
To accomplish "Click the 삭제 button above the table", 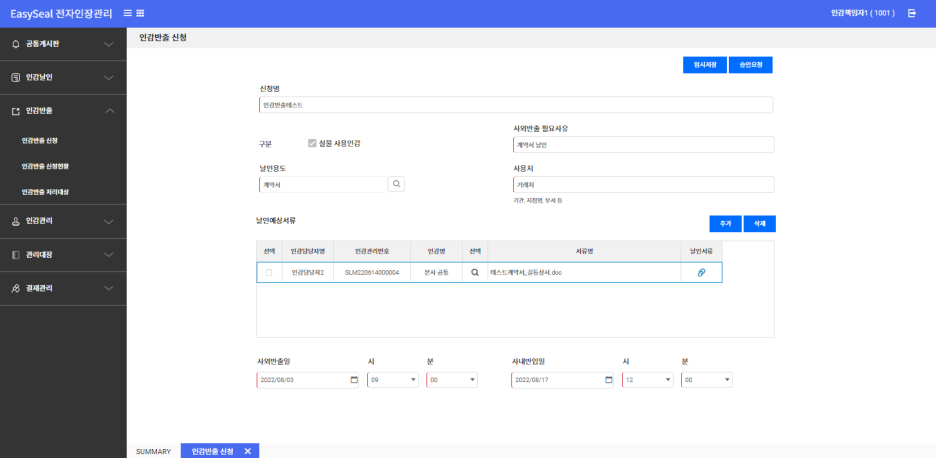I will tap(760, 224).
